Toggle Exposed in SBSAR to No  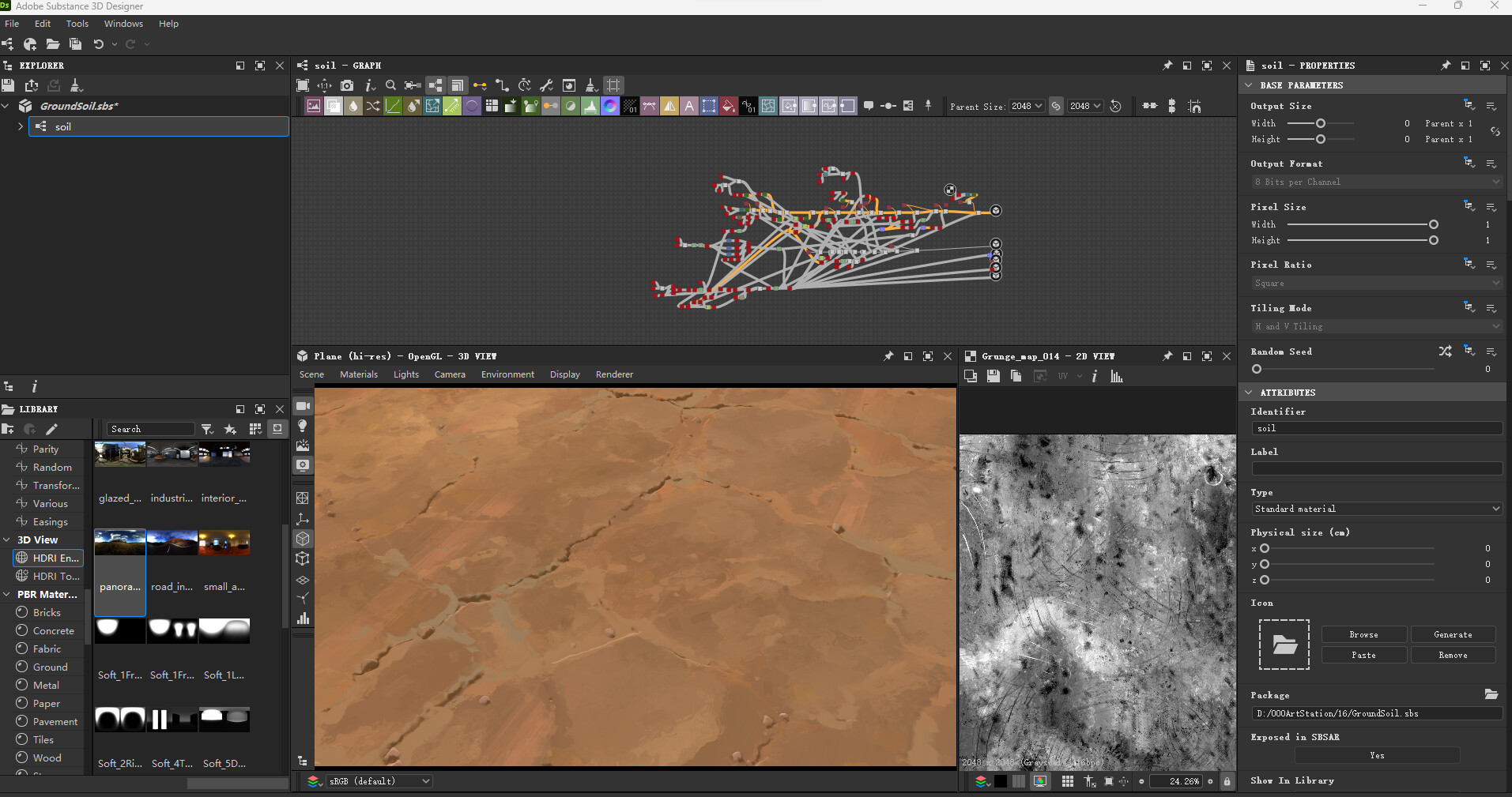coord(1377,755)
